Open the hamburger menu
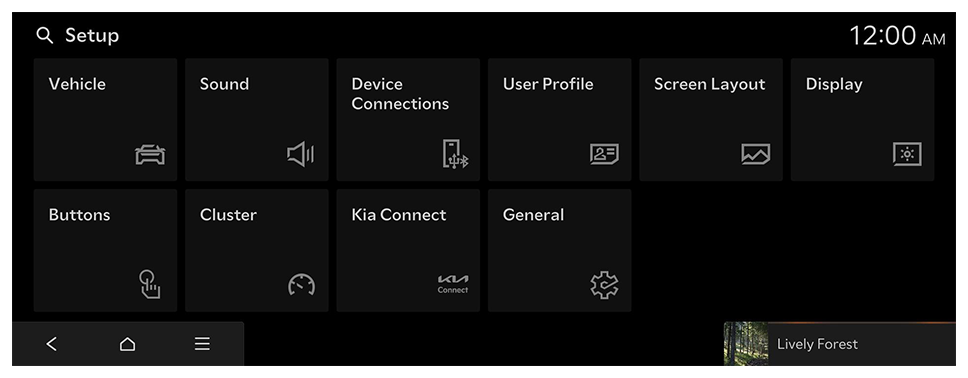This screenshot has height=378, width=968. click(202, 344)
